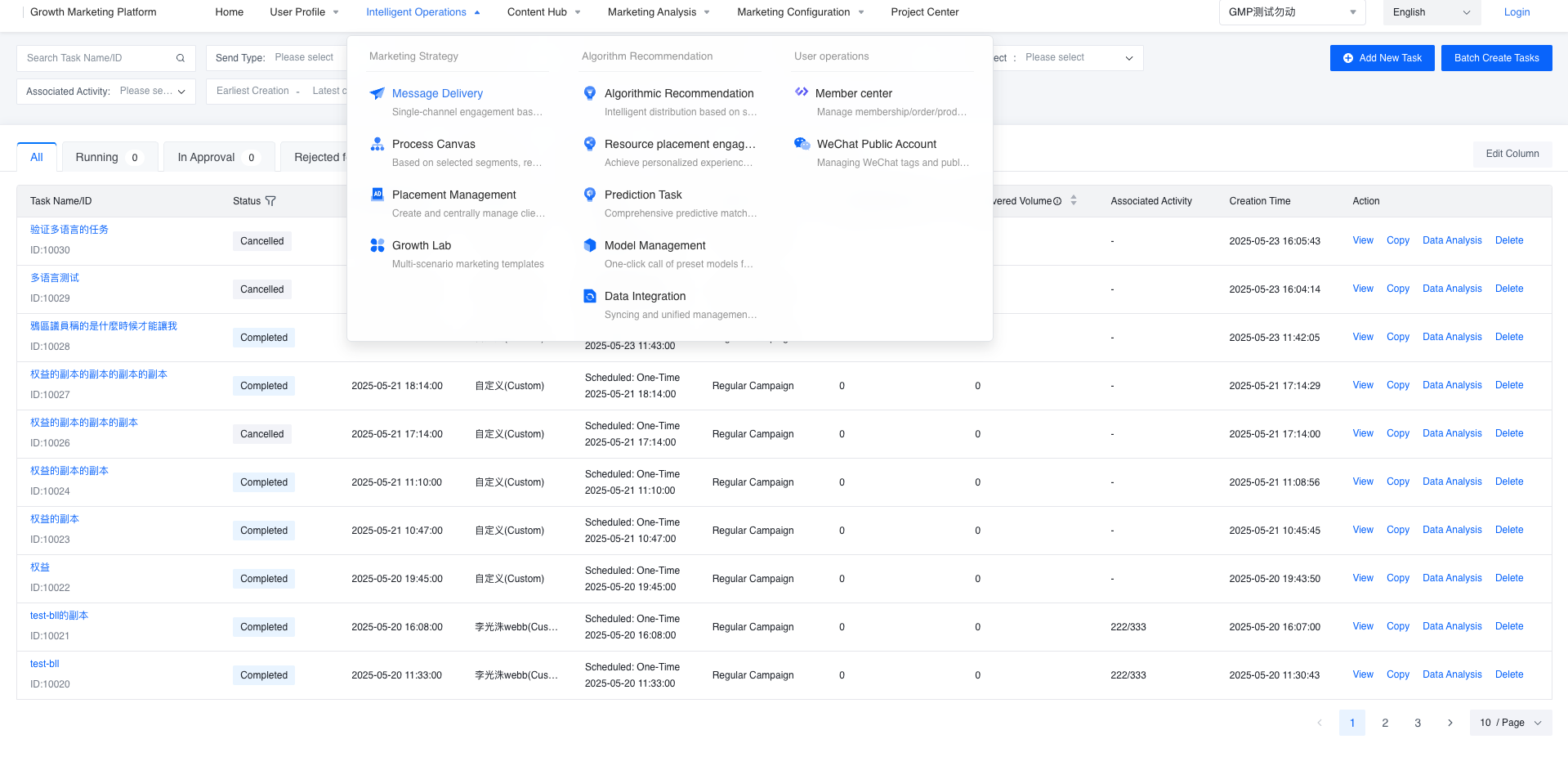Select the Running tab

coord(109,157)
